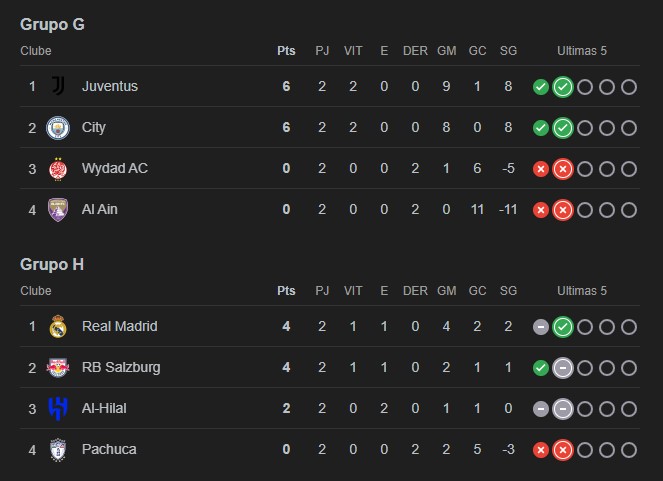The image size is (663, 481).
Task: Click City's last empty upcoming match circle
Action: (x=629, y=128)
